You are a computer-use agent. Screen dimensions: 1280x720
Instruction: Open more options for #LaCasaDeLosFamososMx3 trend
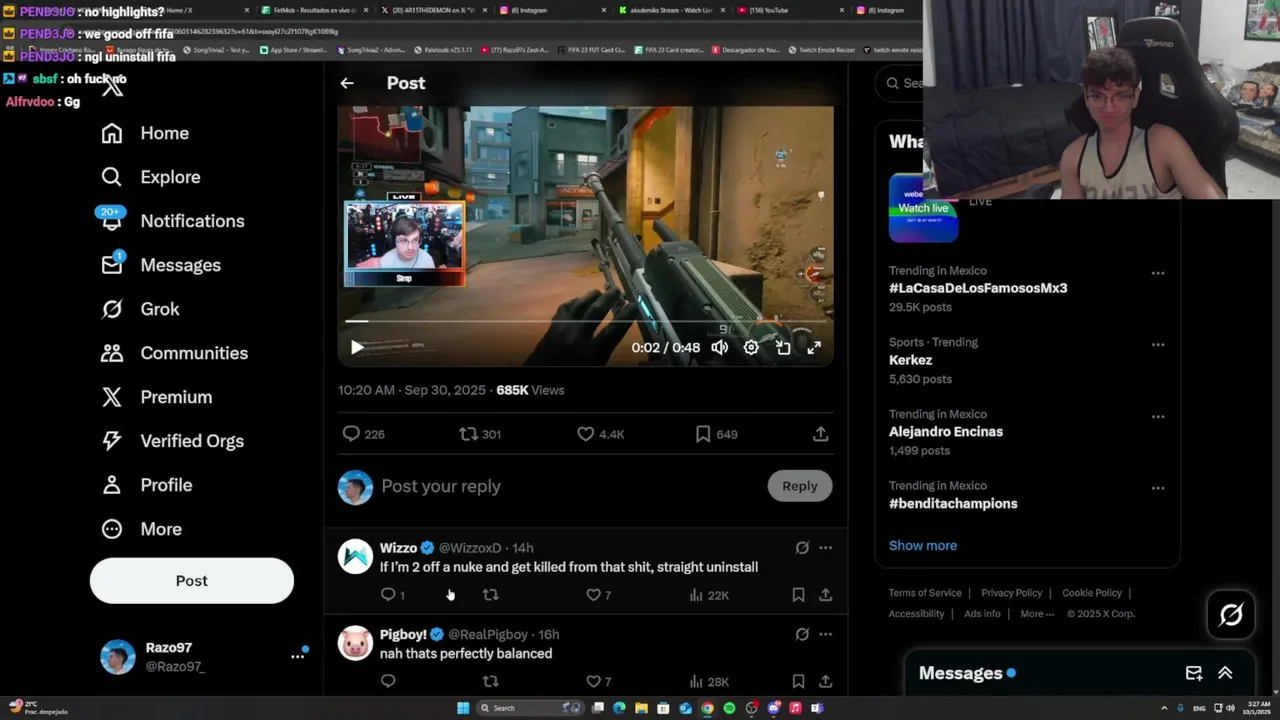[x=1157, y=273]
